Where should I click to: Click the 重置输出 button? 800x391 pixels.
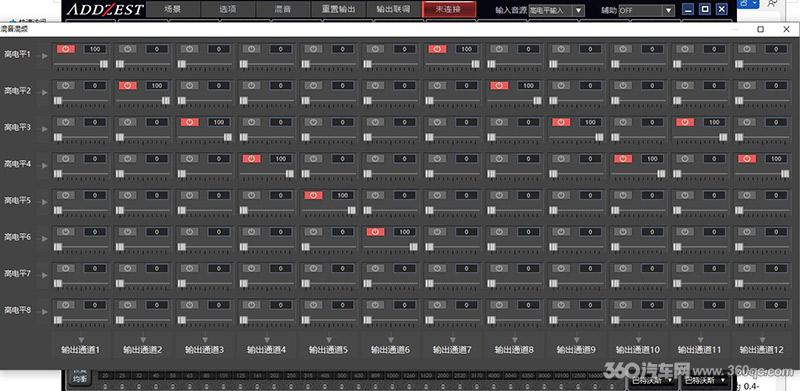point(338,9)
